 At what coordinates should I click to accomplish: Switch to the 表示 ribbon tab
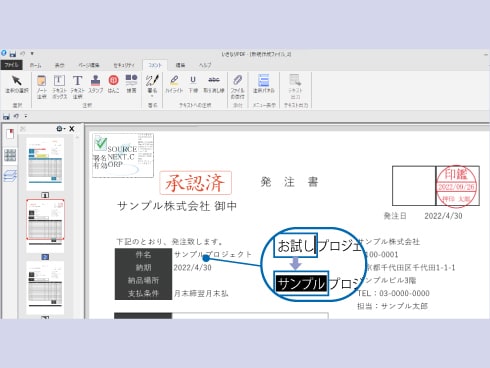pyautogui.click(x=59, y=65)
